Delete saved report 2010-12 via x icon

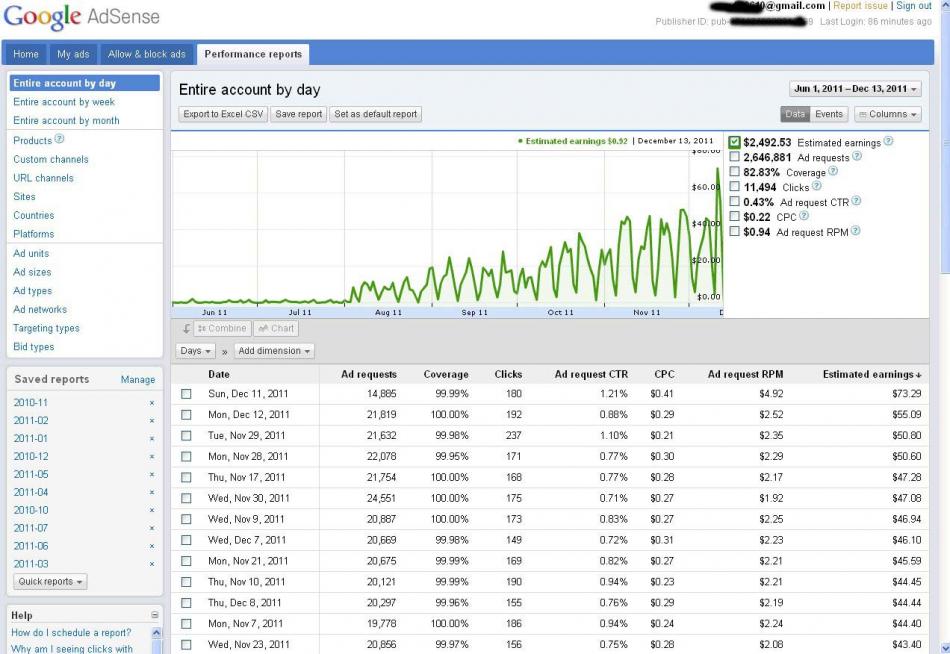tap(152, 456)
